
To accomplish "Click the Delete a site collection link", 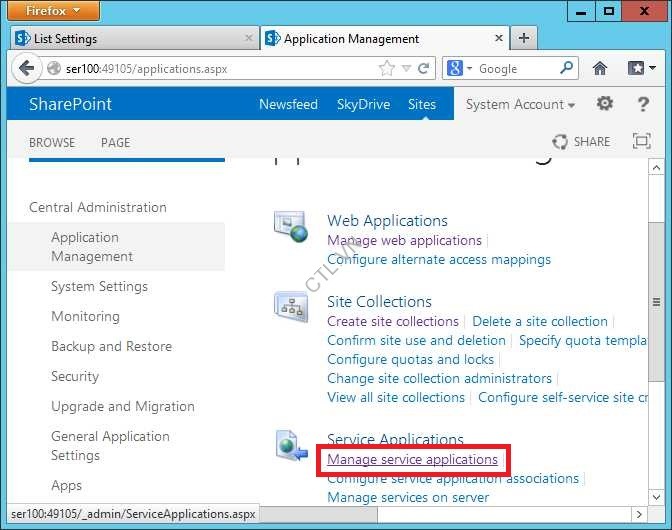I will tap(539, 321).
